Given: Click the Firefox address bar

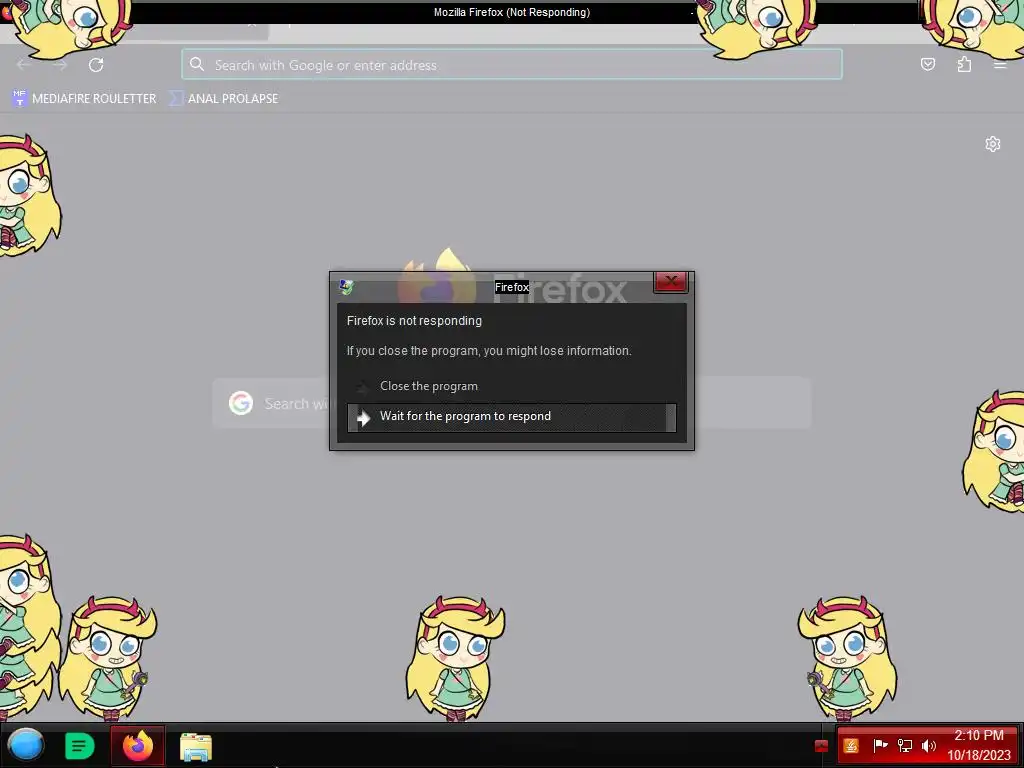Looking at the screenshot, I should (512, 65).
